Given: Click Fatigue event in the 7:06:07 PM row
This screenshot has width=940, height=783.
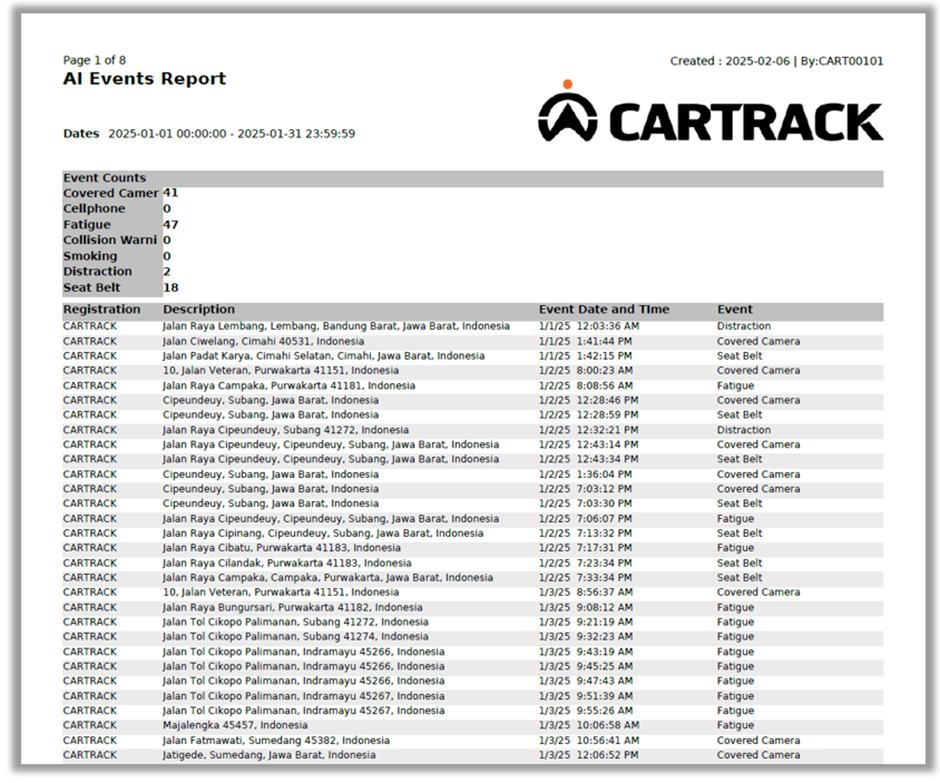Looking at the screenshot, I should [x=736, y=519].
